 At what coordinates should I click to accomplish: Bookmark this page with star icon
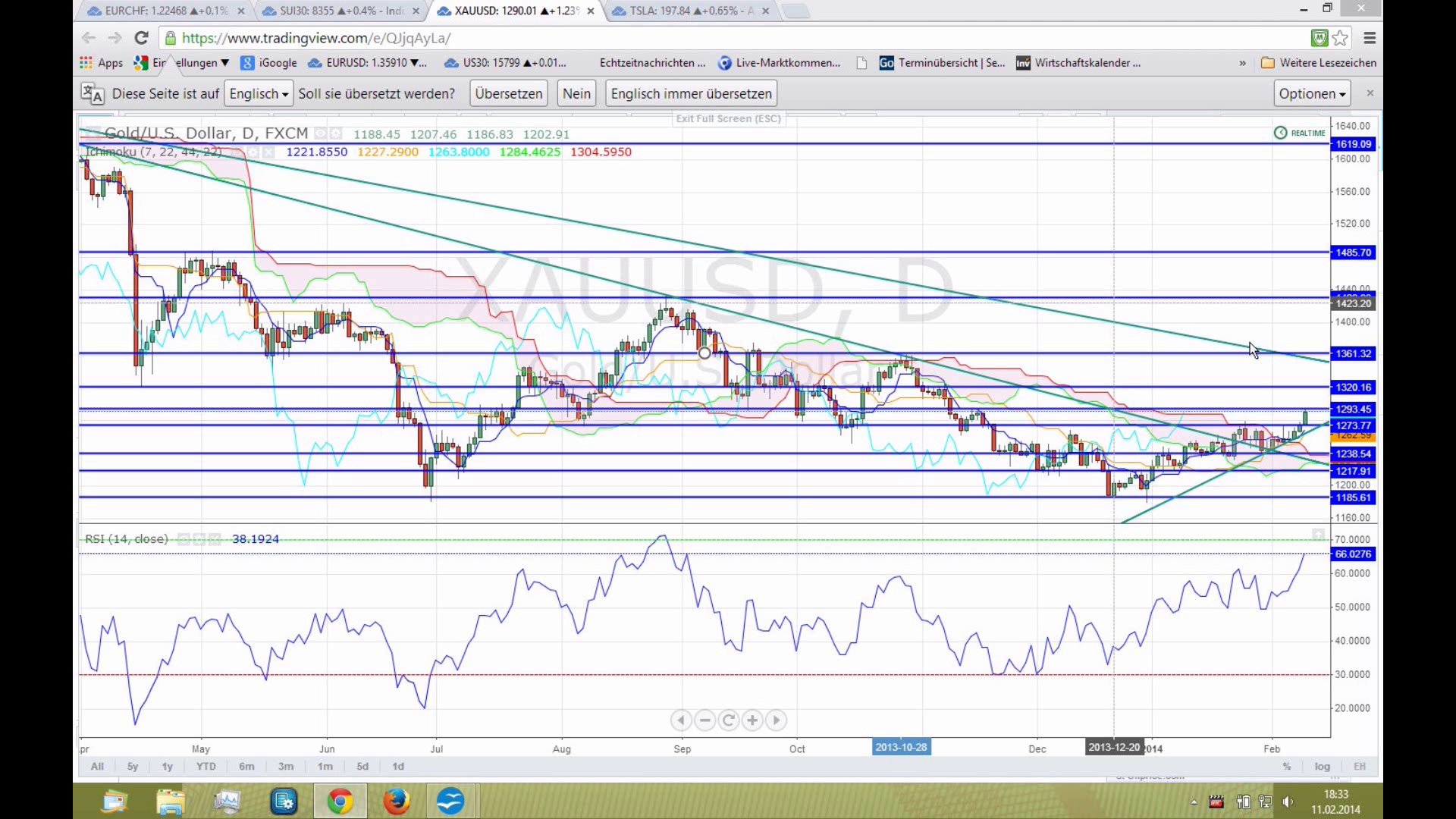click(x=1340, y=38)
